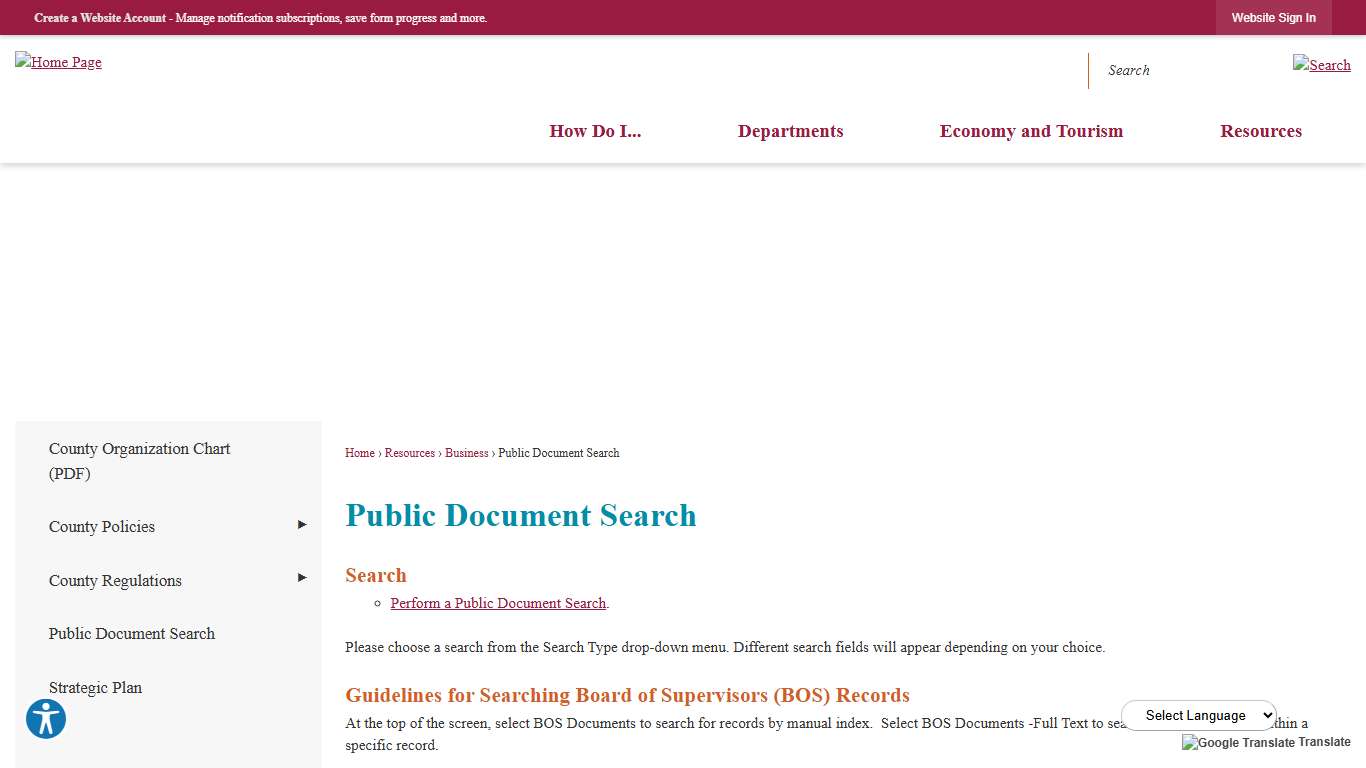Viewport: 1366px width, 768px height.
Task: Click the Home Page logo
Action: click(58, 62)
